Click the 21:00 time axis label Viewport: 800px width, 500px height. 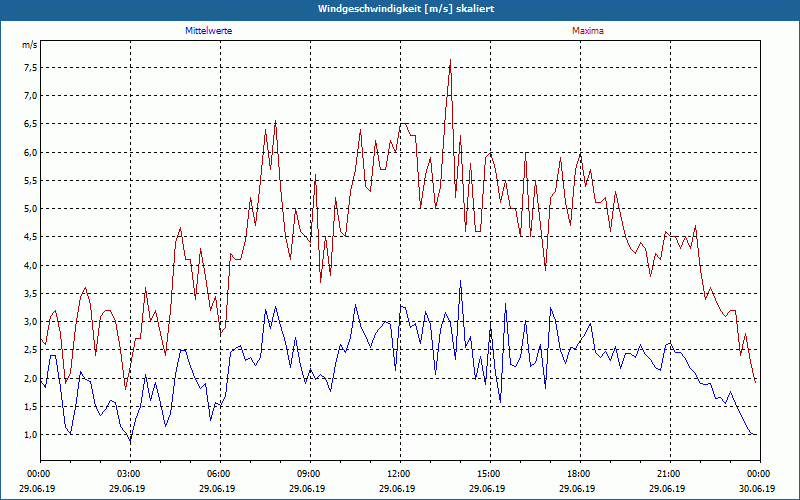[x=670, y=474]
